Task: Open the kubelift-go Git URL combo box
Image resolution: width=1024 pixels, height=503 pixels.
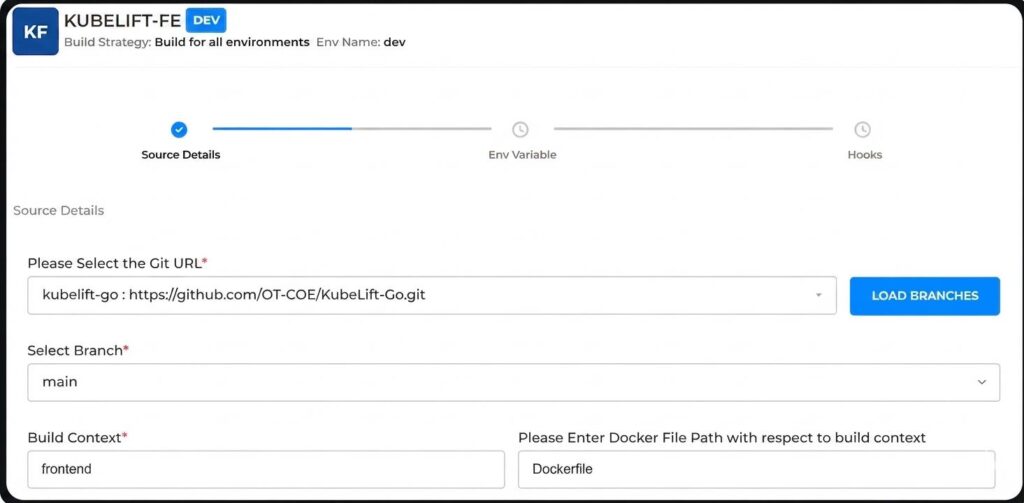Action: click(x=432, y=295)
